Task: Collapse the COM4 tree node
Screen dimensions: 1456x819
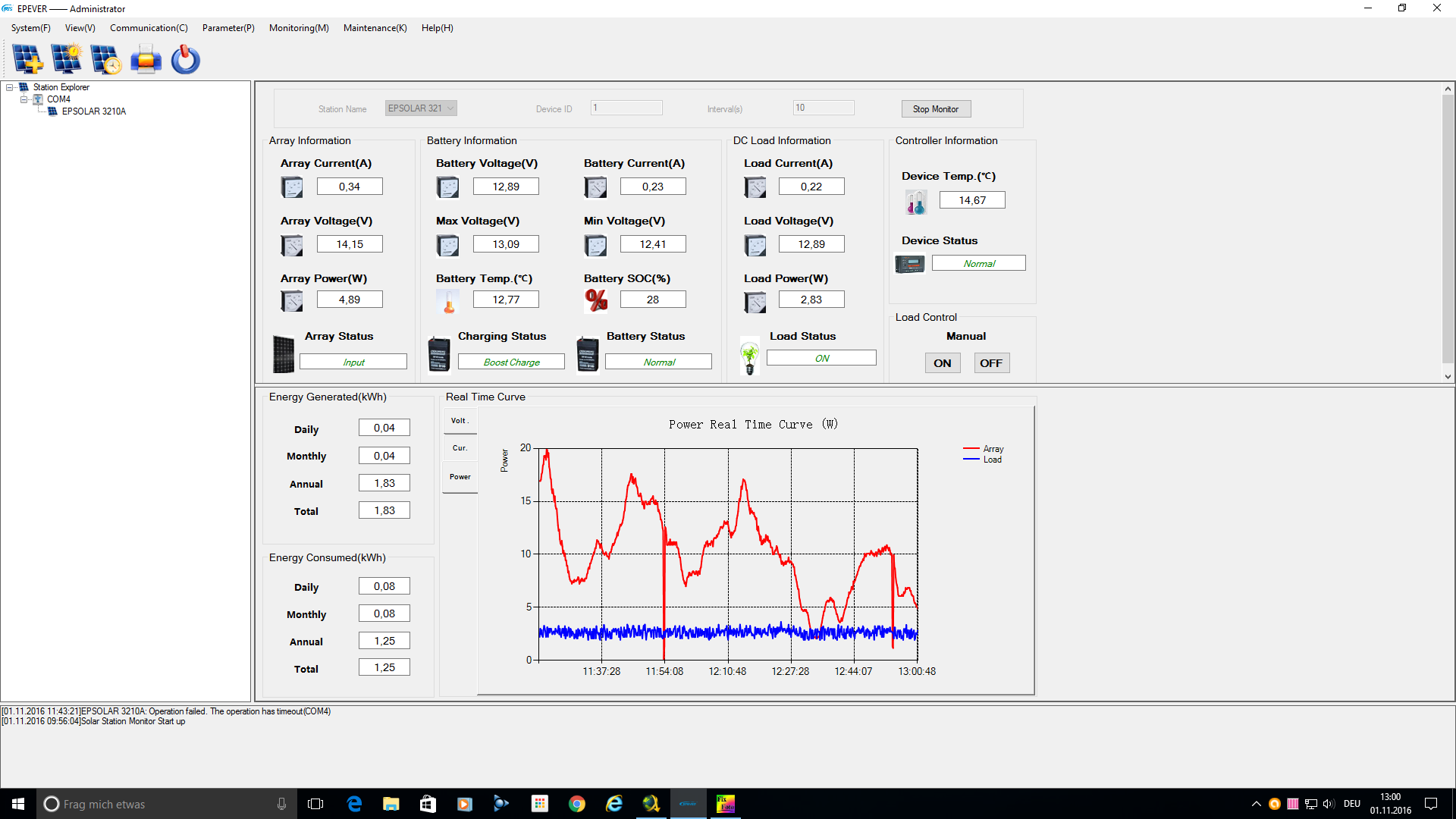Action: pos(24,99)
